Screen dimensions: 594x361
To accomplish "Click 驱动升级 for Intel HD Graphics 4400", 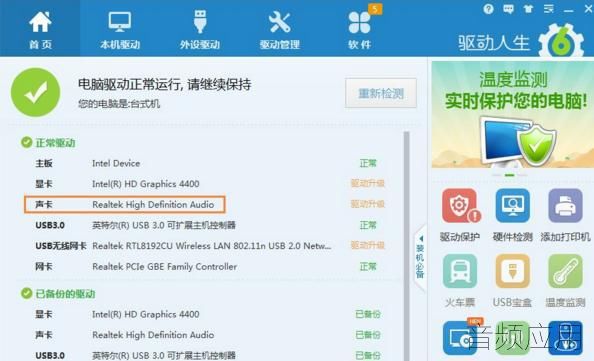I will (x=368, y=184).
